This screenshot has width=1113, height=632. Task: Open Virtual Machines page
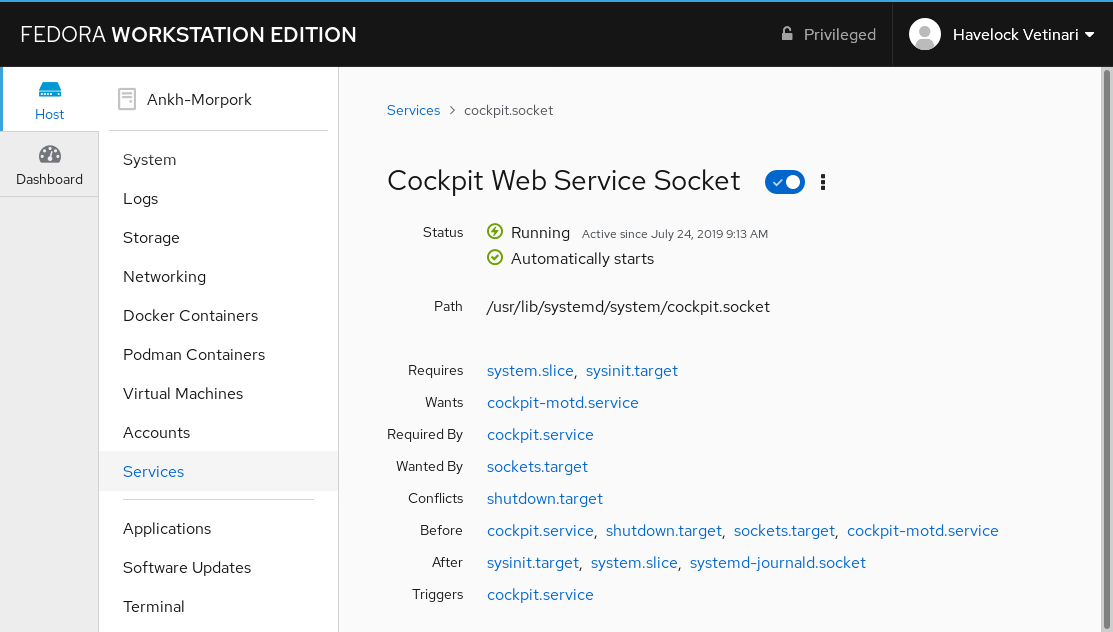tap(183, 394)
